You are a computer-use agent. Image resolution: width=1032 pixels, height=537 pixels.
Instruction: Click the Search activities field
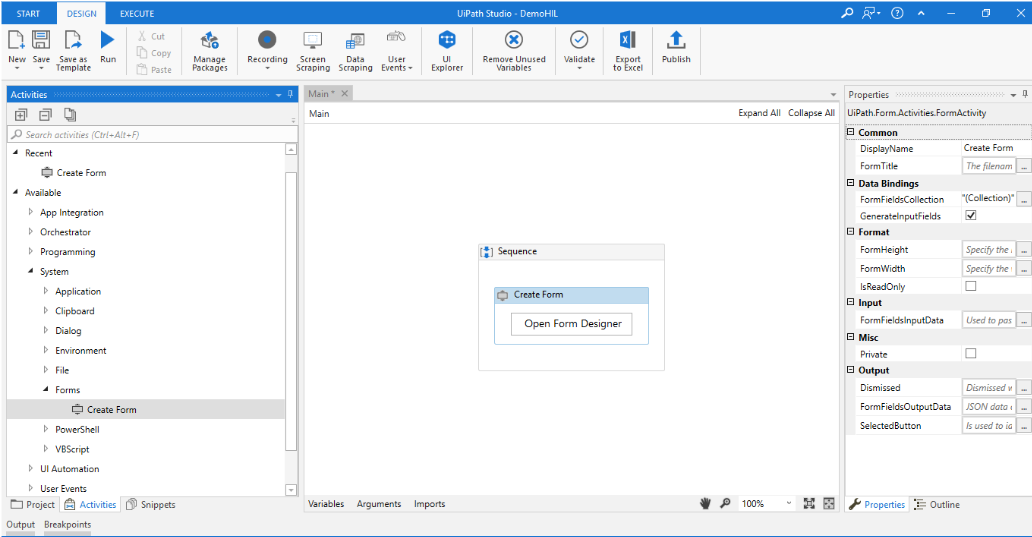click(153, 134)
